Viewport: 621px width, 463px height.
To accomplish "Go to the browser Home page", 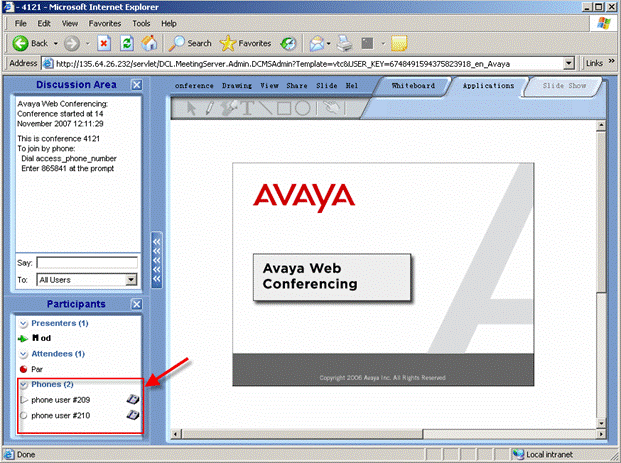I will coord(149,43).
